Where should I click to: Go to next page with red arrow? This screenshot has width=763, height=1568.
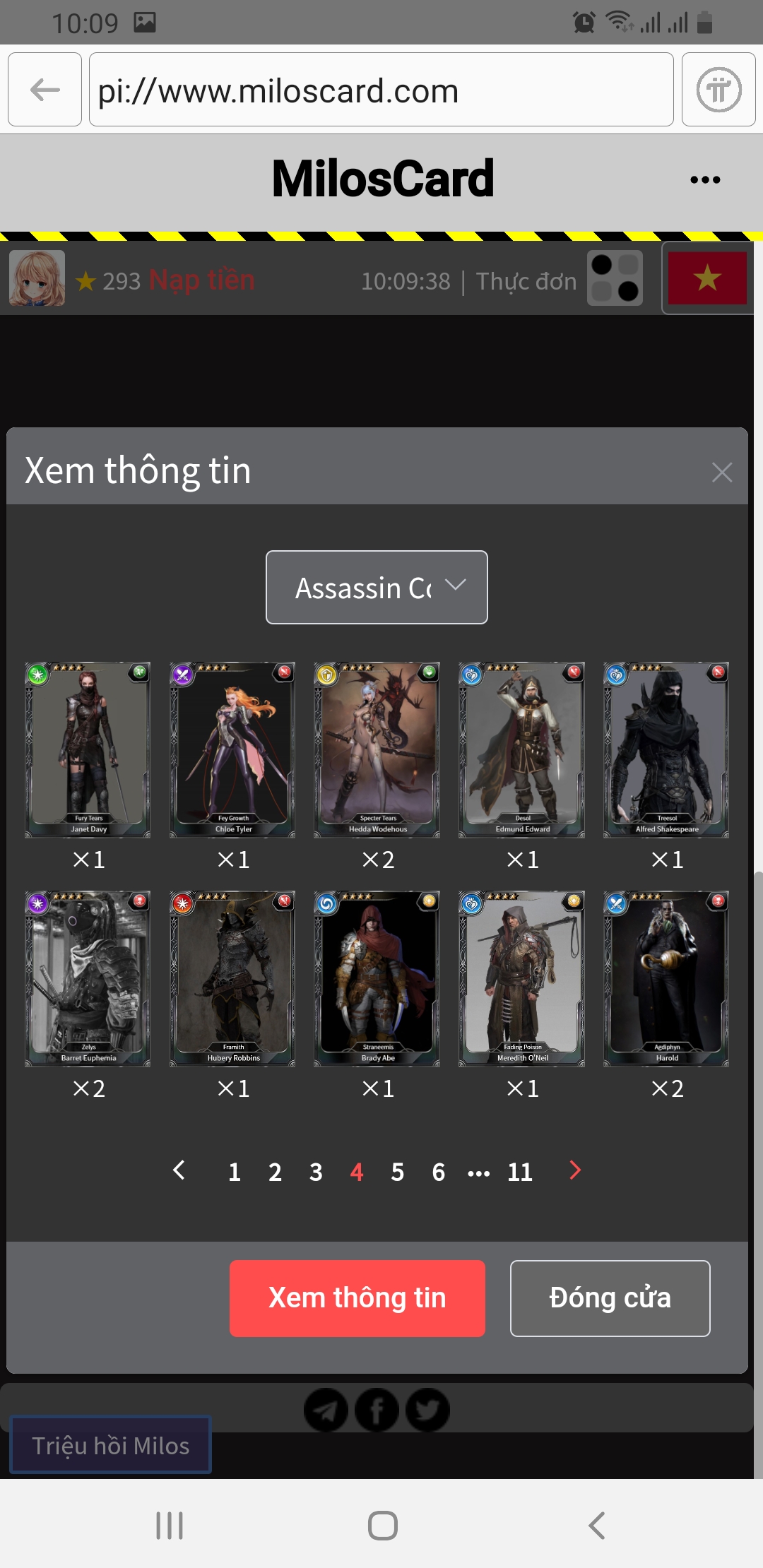click(x=575, y=1170)
